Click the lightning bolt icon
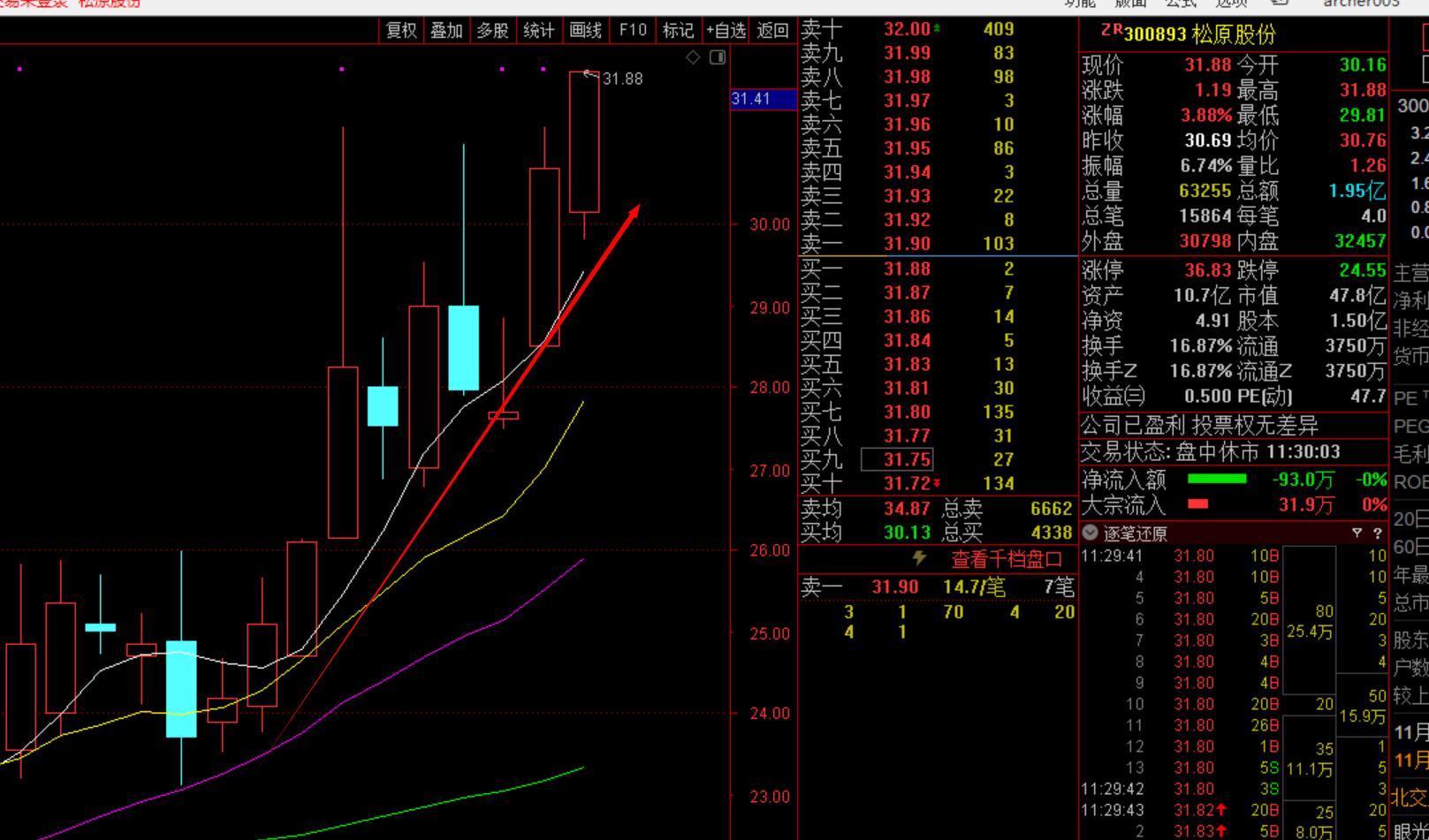 pyautogui.click(x=919, y=558)
